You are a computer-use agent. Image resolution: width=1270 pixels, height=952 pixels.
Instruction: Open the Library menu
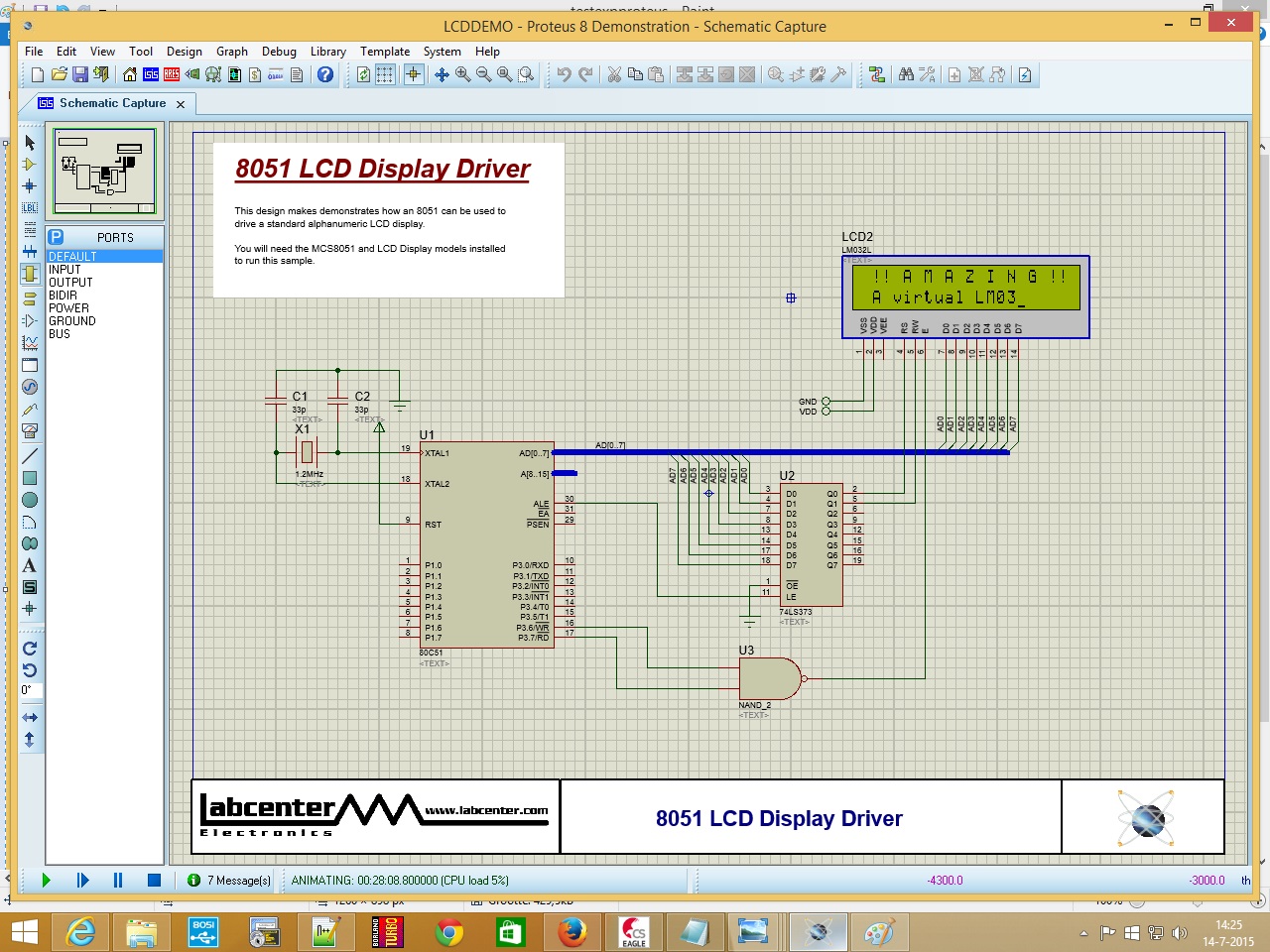click(x=328, y=52)
